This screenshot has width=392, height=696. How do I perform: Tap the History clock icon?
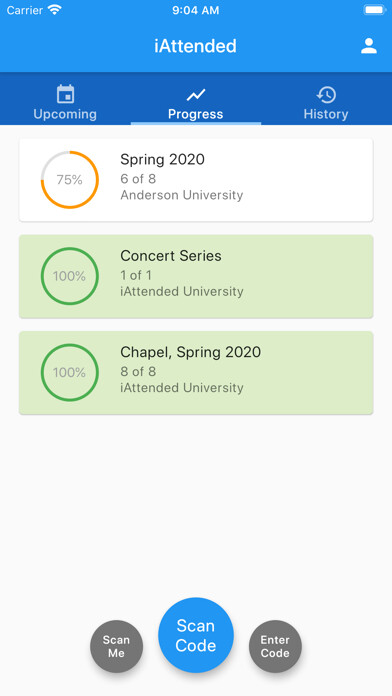point(326,95)
